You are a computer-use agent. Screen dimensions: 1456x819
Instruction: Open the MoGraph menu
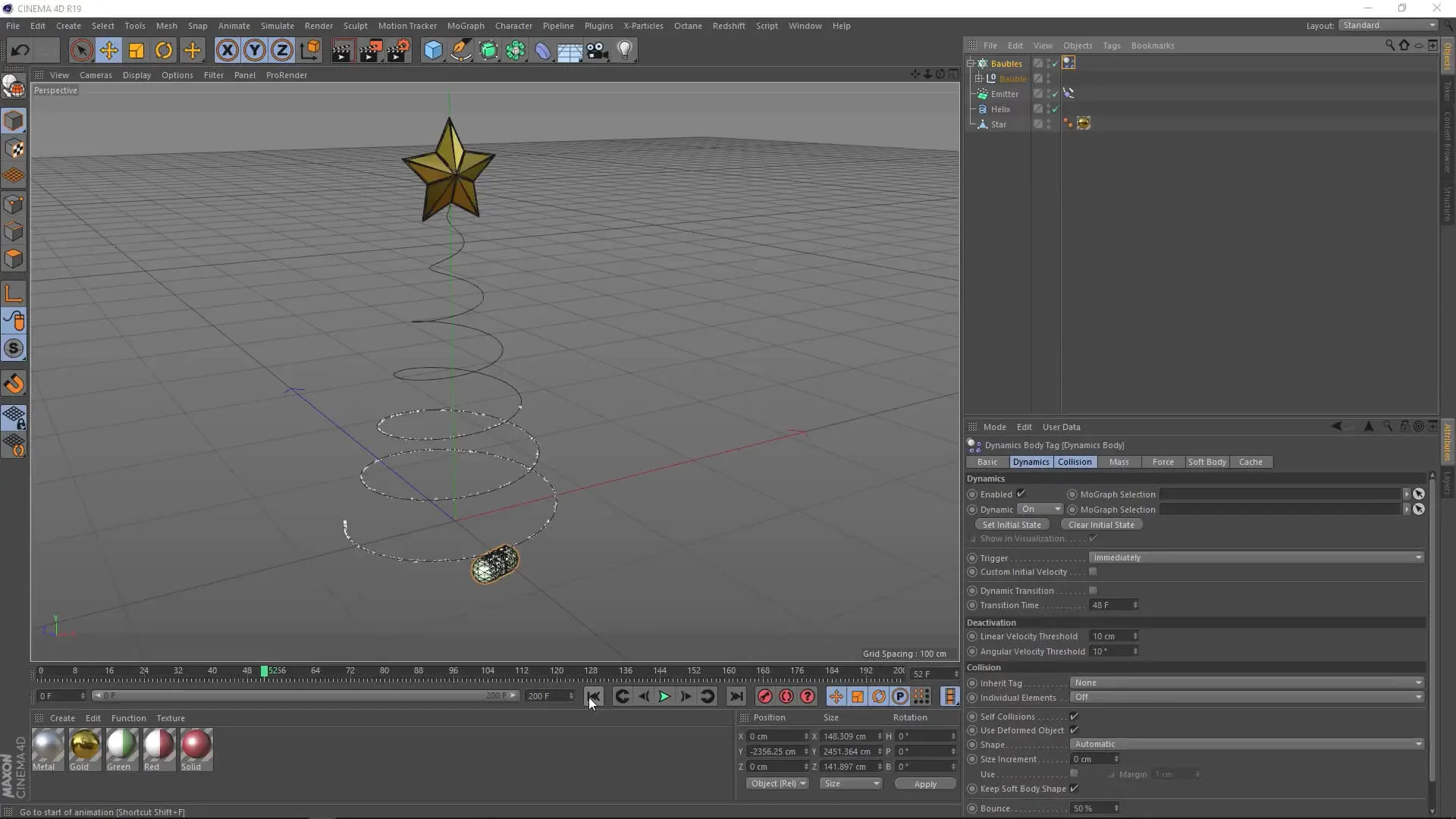coord(466,26)
